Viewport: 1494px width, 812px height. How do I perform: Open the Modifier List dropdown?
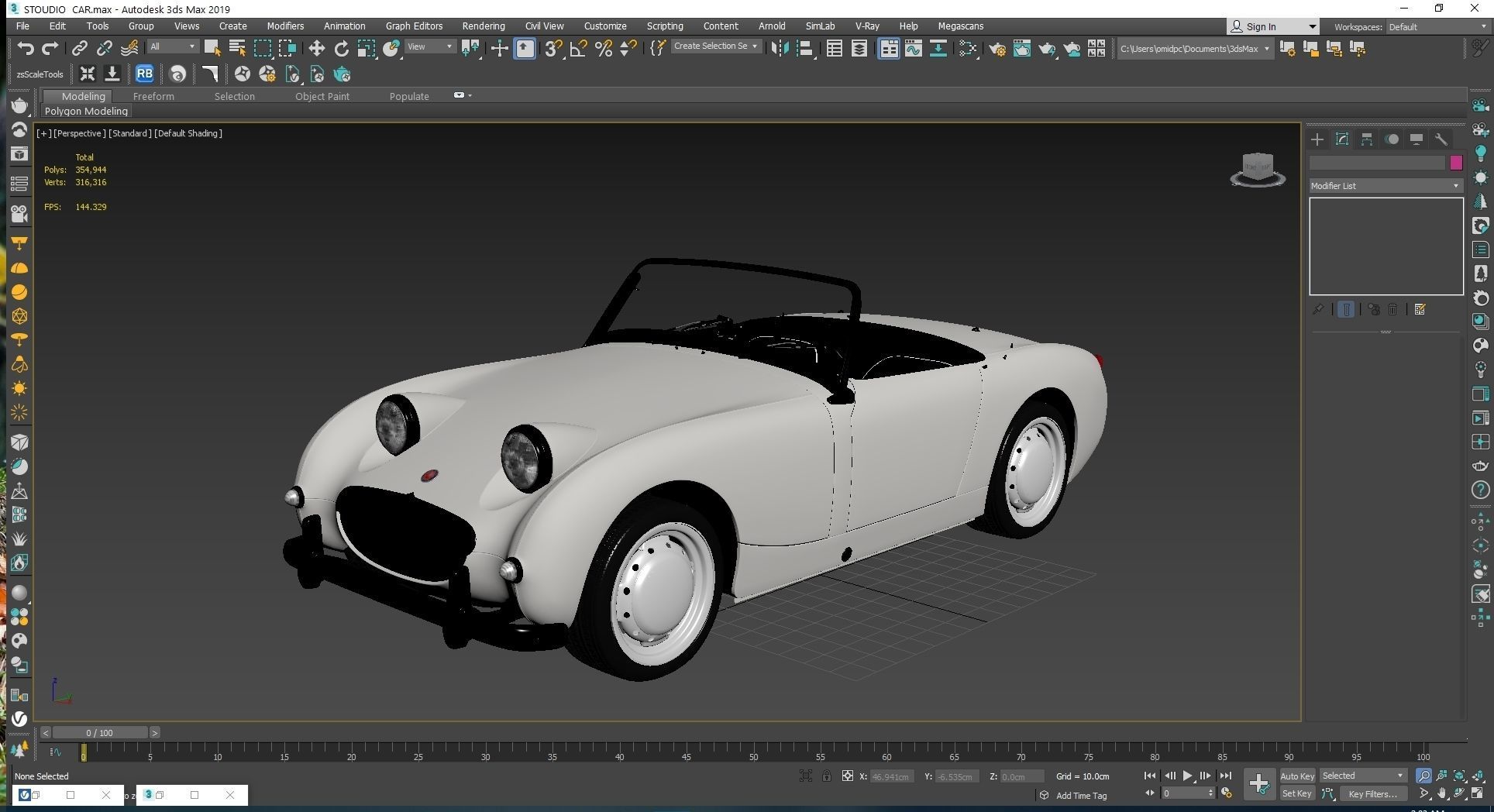coord(1385,186)
